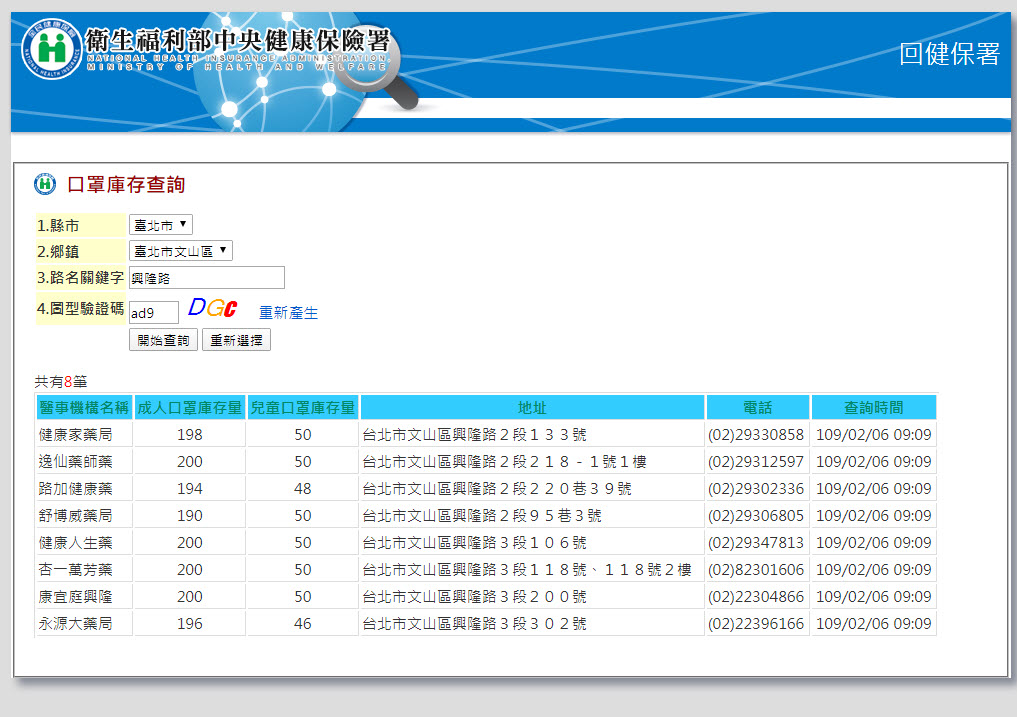The height and width of the screenshot is (717, 1017).
Task: Click the NHI logo in header banner
Action: pyautogui.click(x=52, y=49)
